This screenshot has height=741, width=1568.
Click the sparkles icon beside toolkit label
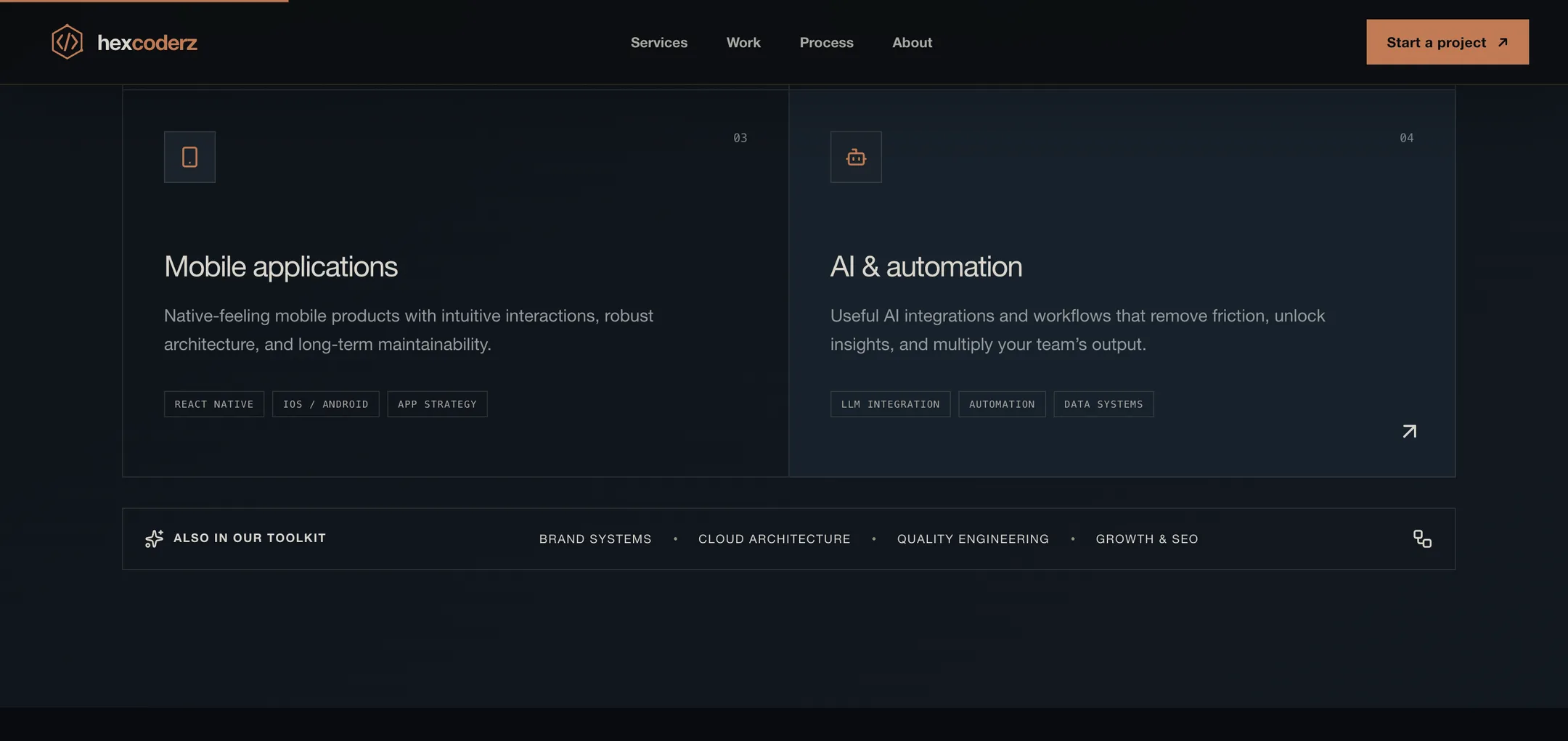154,539
